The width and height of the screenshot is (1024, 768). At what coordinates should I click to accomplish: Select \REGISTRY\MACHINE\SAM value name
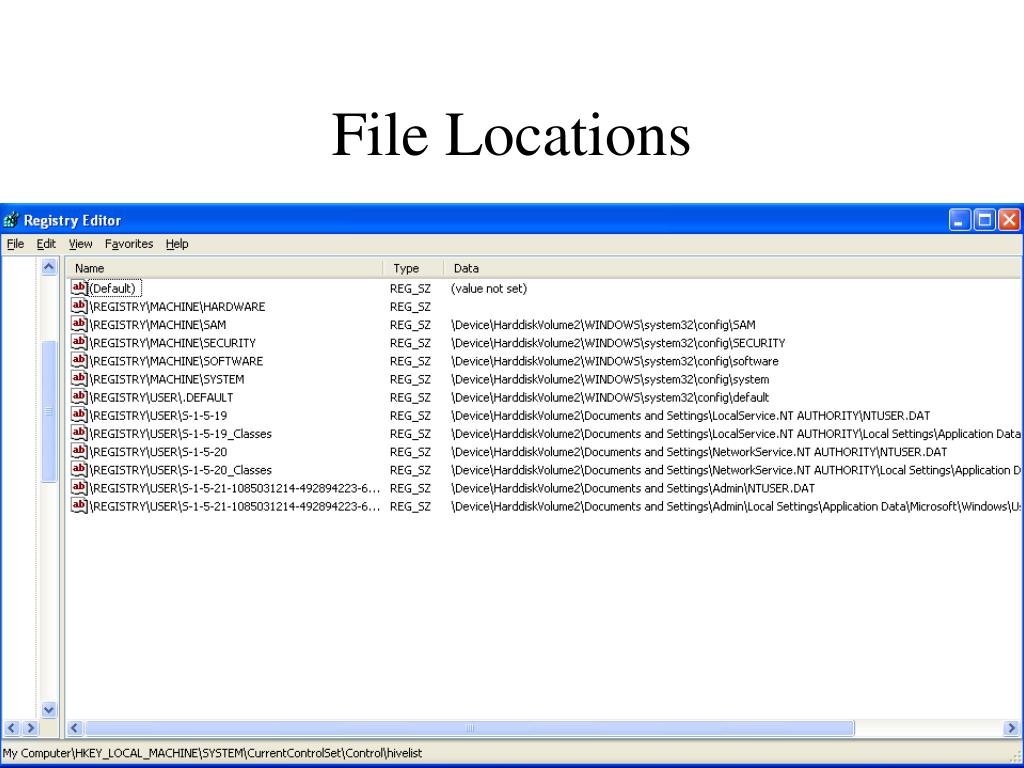(157, 325)
